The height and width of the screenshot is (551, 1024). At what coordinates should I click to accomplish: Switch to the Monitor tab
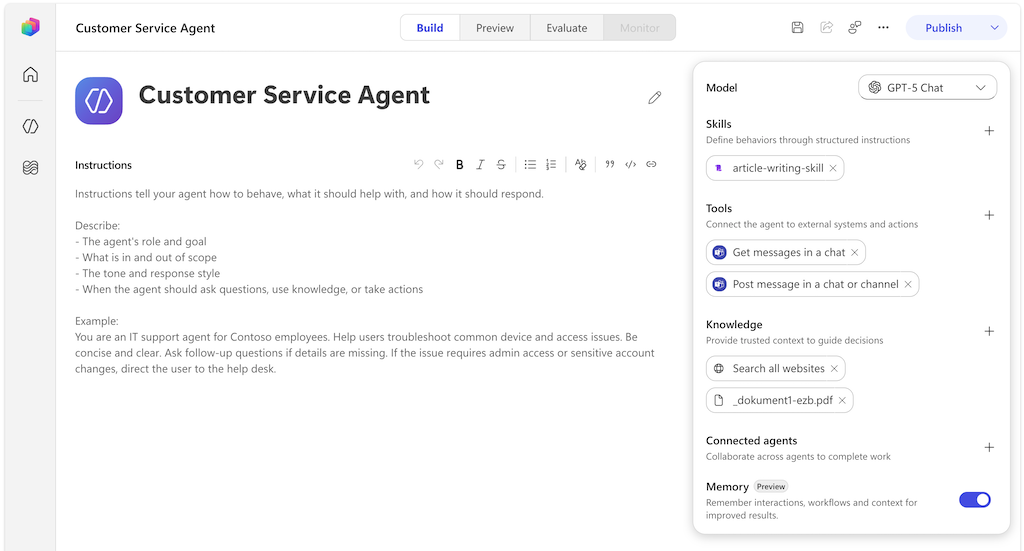(639, 28)
